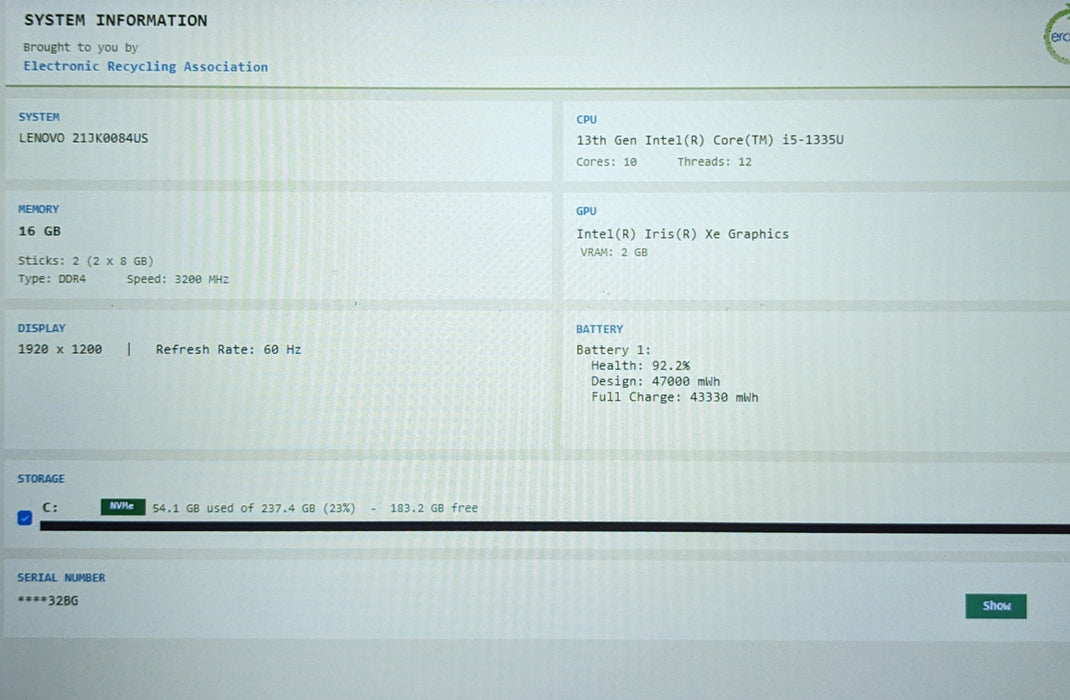
Task: Click the "183.2 GB free" text
Action: [x=433, y=508]
